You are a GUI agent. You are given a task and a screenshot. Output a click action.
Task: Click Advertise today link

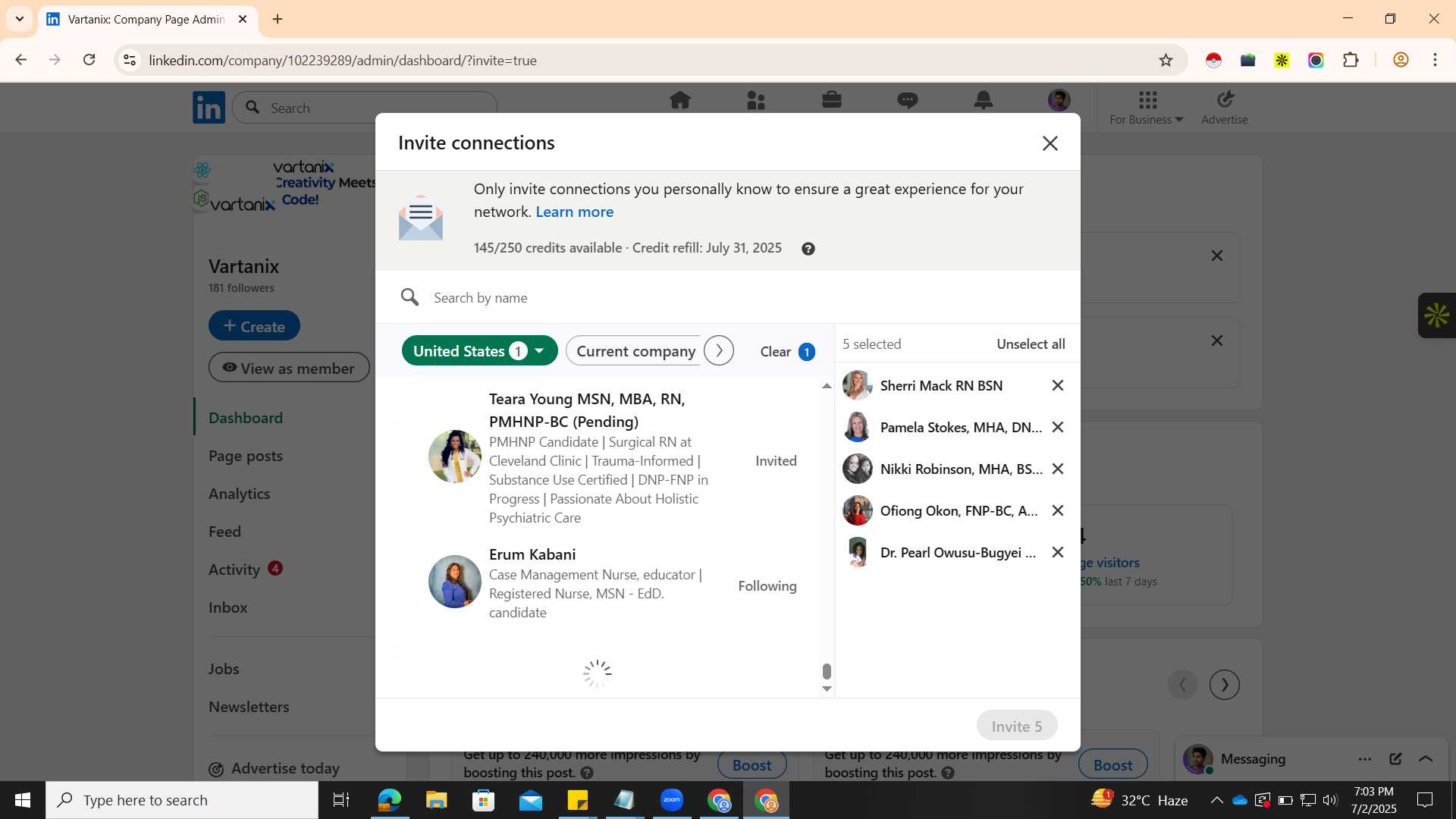275,768
